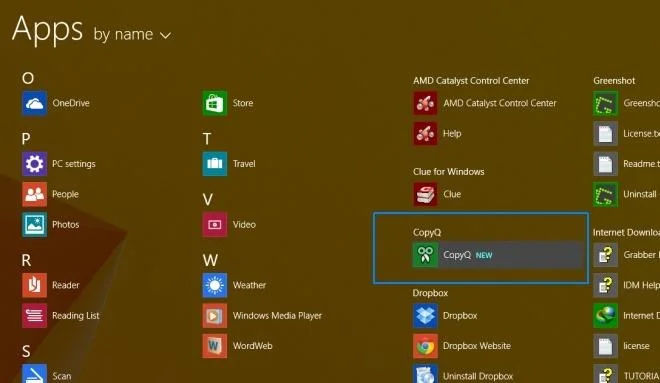Open lowercase license file under Internet Download
The height and width of the screenshot is (383, 660).
(x=622, y=346)
